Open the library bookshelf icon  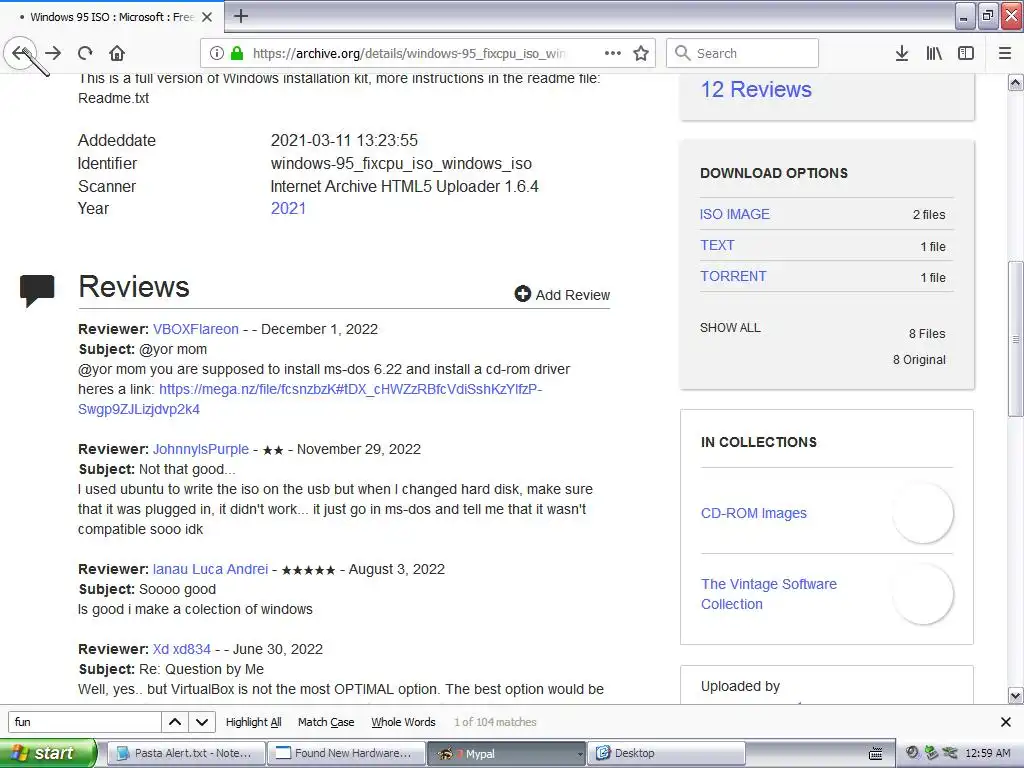(x=934, y=53)
